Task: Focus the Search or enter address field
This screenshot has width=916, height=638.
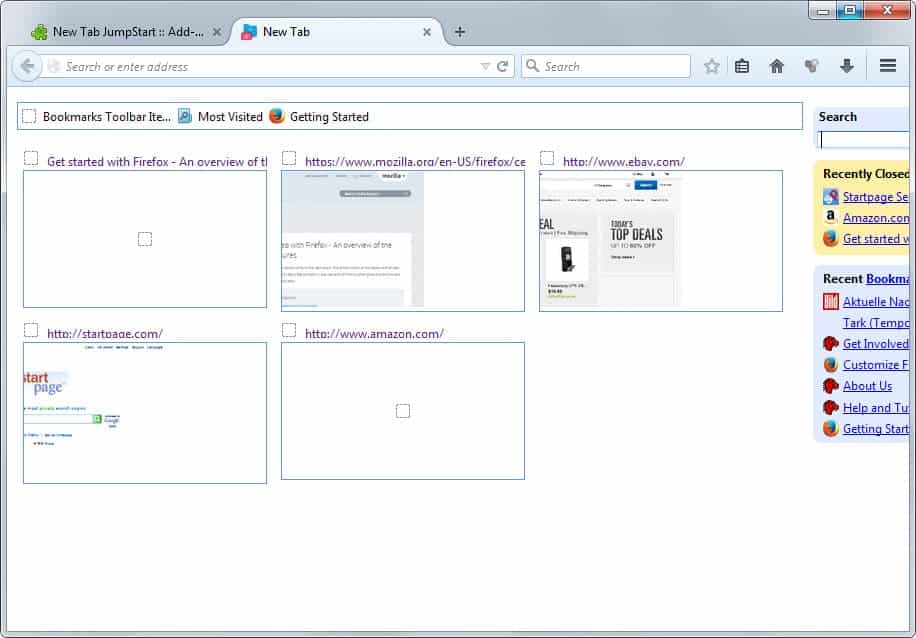Action: tap(269, 67)
